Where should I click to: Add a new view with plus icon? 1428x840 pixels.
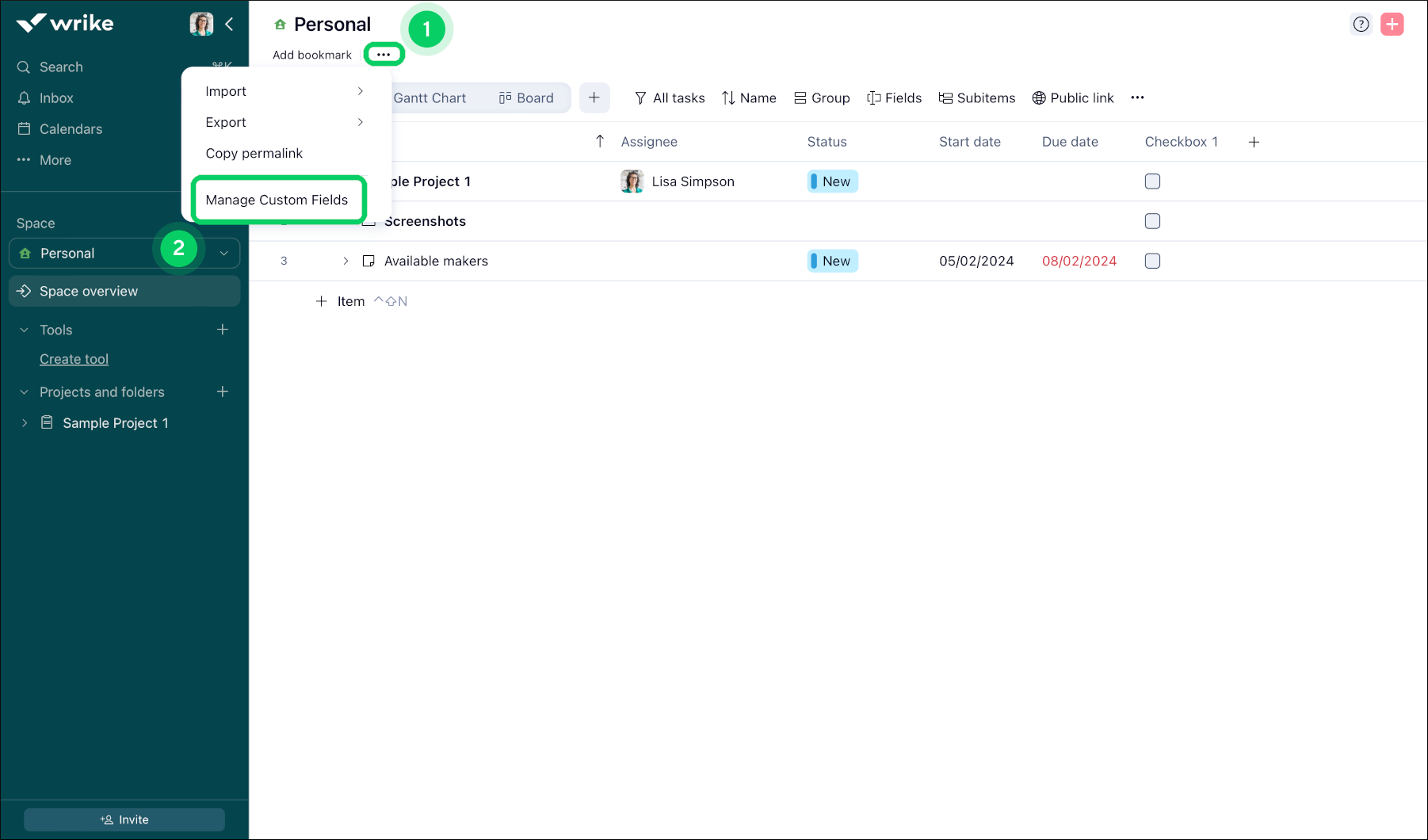[x=594, y=97]
